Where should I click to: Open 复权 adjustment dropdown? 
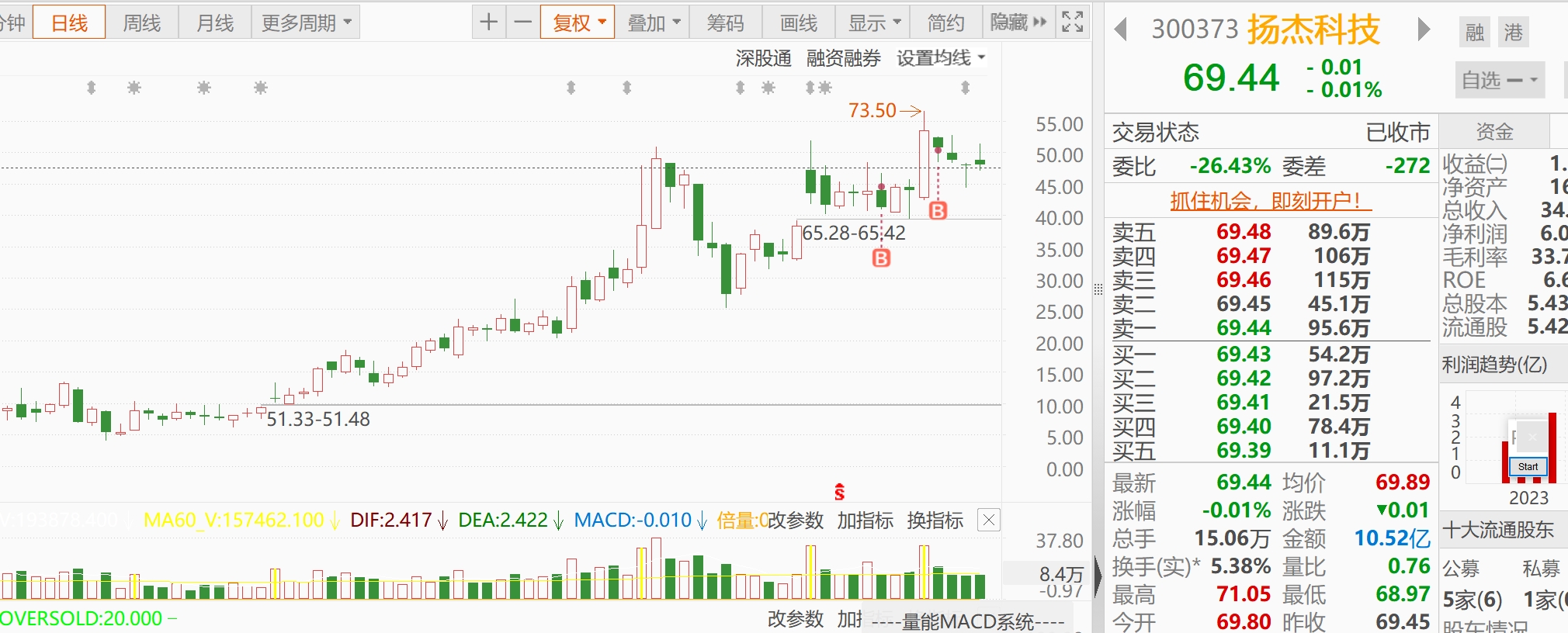(x=578, y=22)
